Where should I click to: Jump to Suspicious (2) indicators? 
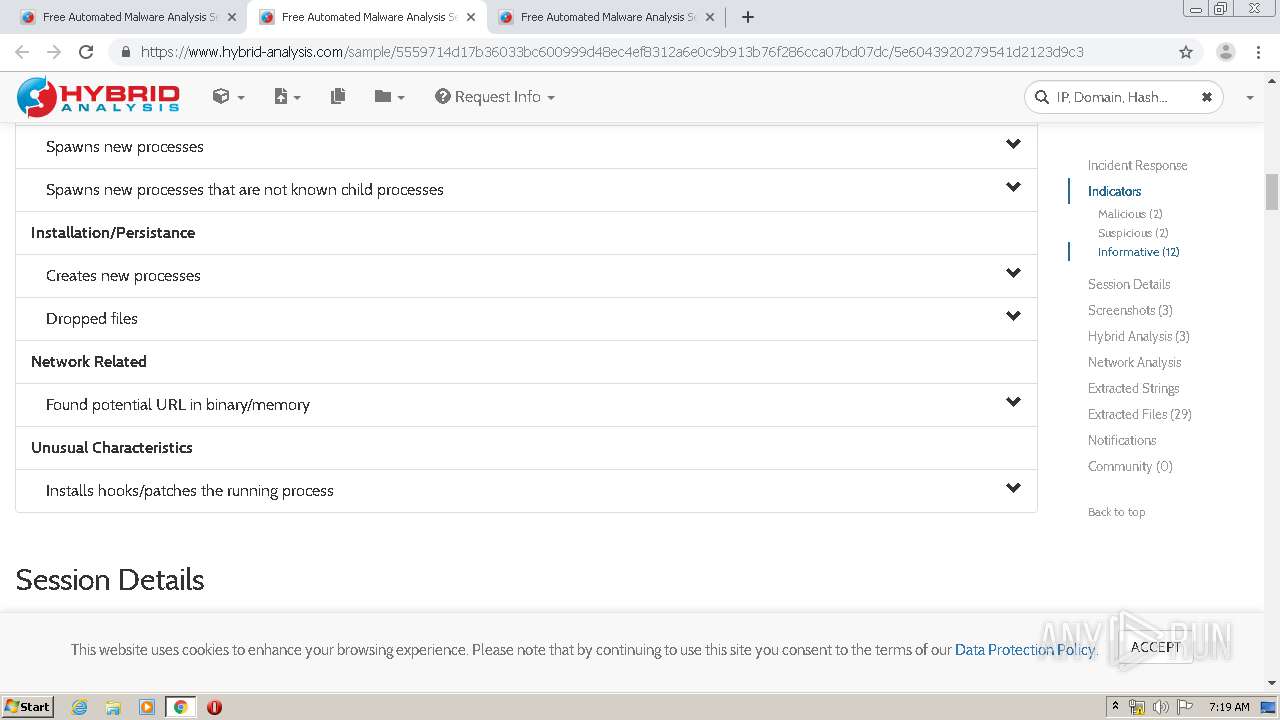click(1133, 233)
